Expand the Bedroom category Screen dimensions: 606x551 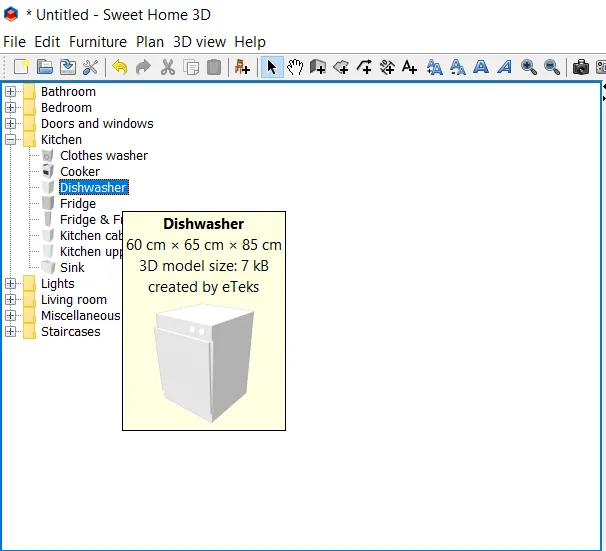point(10,107)
